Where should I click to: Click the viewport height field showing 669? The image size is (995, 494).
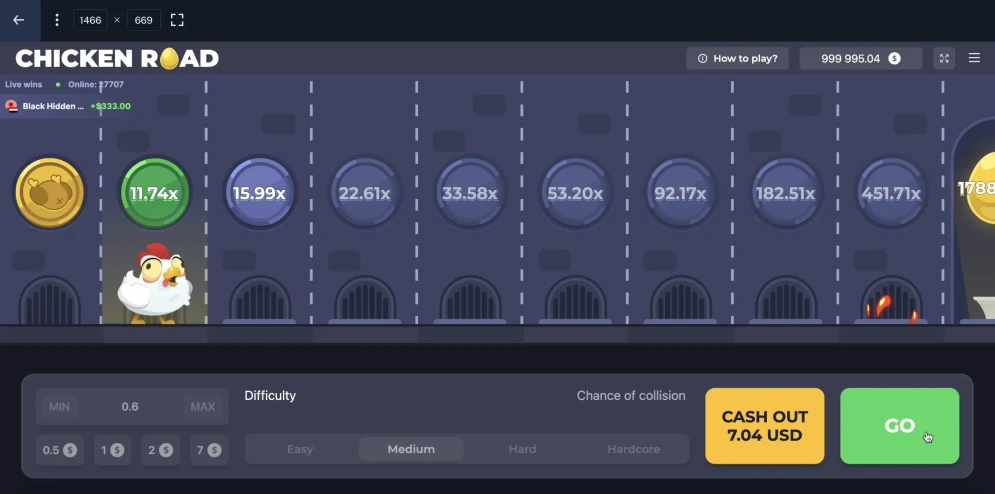(143, 20)
